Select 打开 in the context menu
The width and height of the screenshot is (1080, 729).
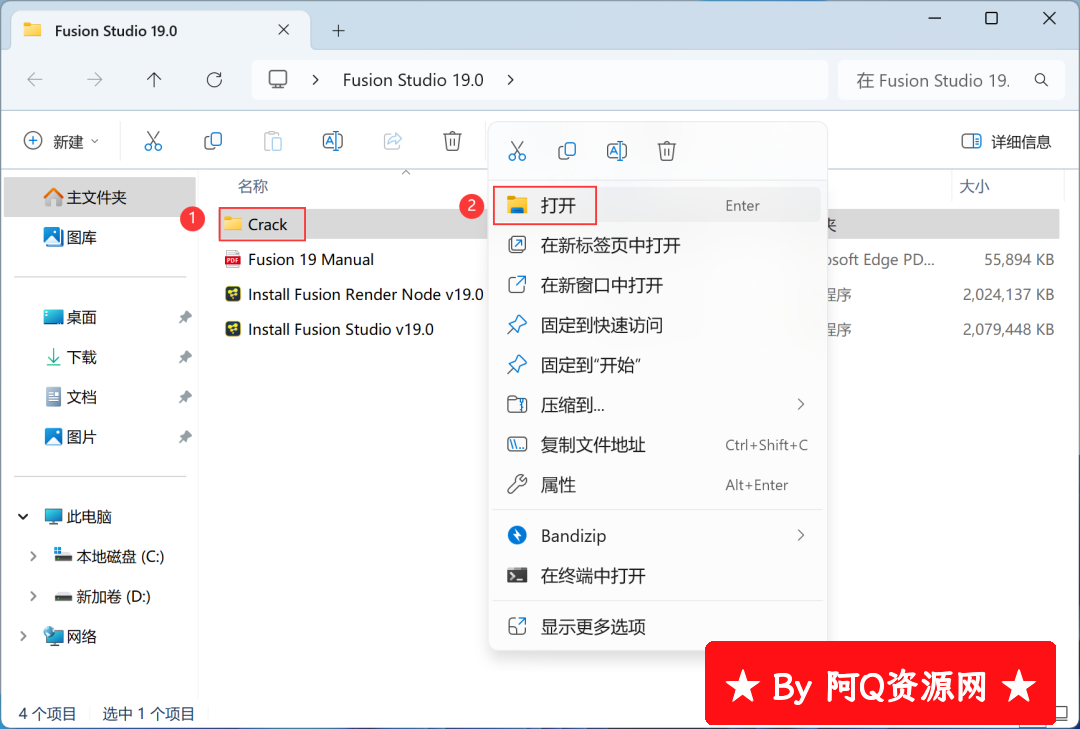click(657, 205)
